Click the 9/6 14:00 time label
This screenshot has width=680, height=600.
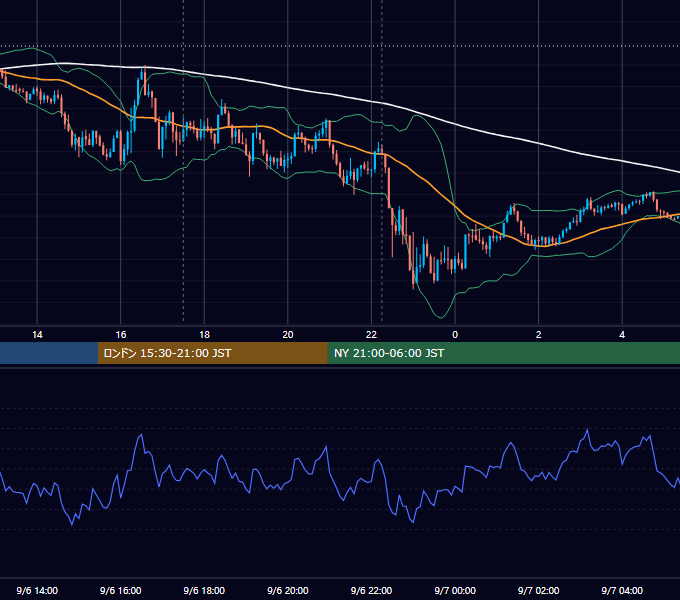pyautogui.click(x=37, y=591)
